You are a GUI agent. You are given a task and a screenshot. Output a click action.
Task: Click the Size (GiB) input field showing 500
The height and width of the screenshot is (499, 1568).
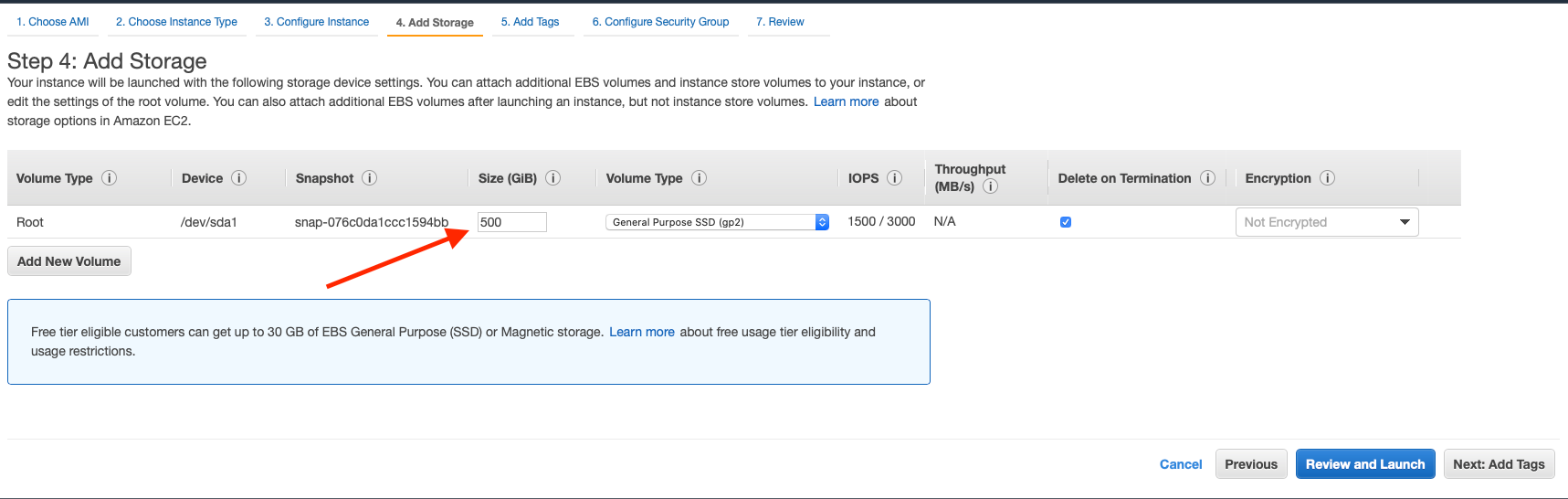(512, 222)
